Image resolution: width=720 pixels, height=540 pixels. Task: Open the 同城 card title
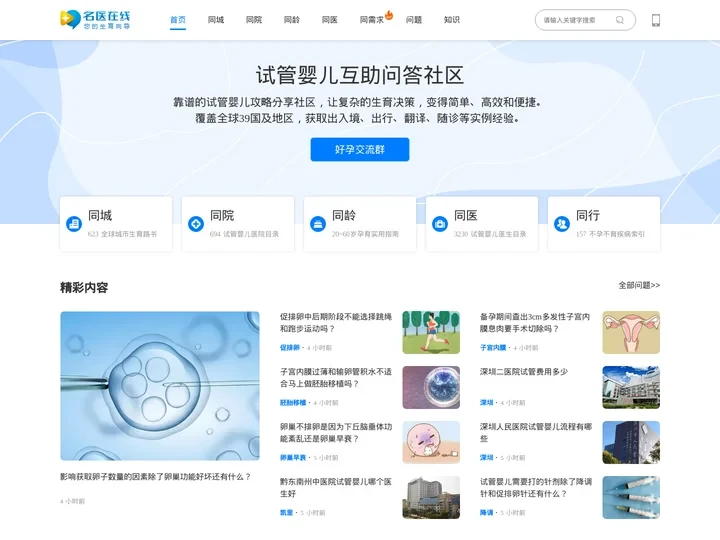point(100,215)
